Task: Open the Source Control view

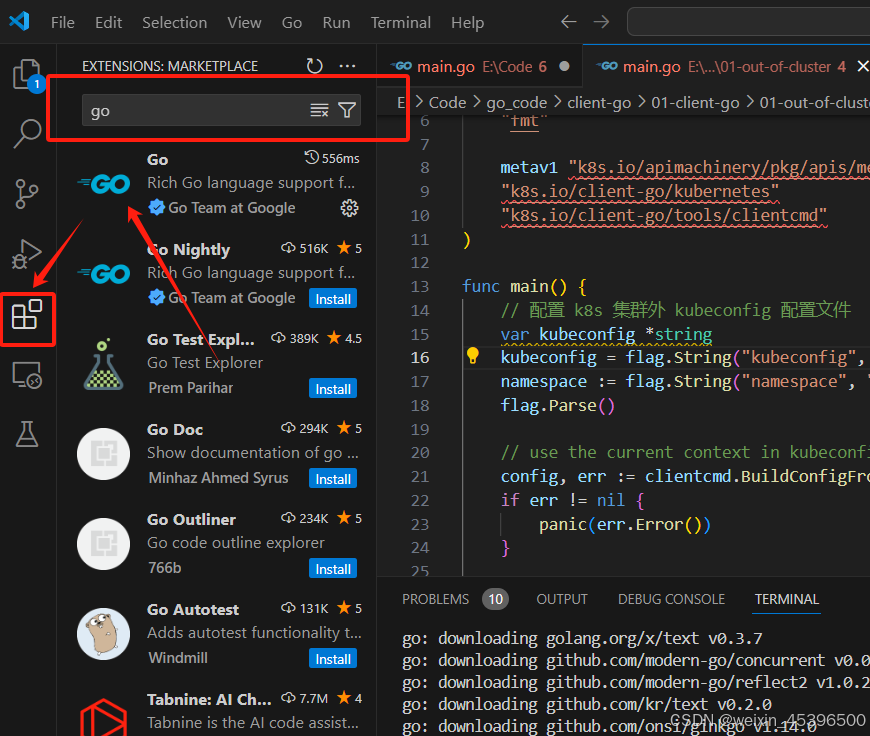Action: (x=27, y=193)
